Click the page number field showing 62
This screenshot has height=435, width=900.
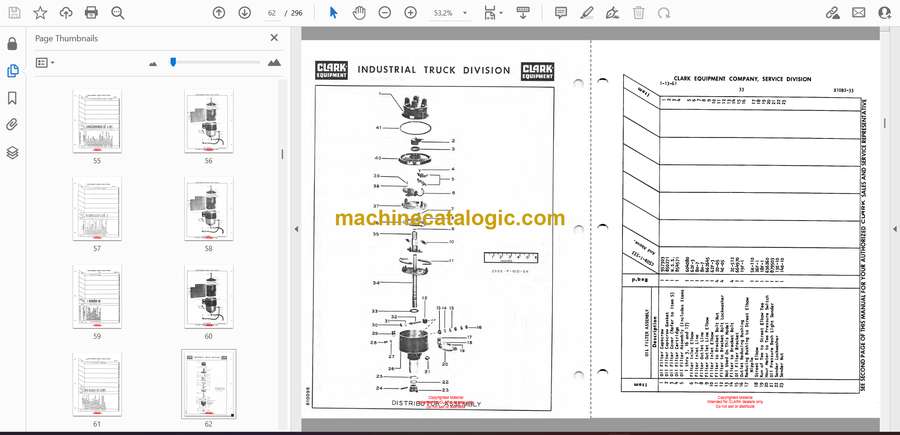(271, 13)
